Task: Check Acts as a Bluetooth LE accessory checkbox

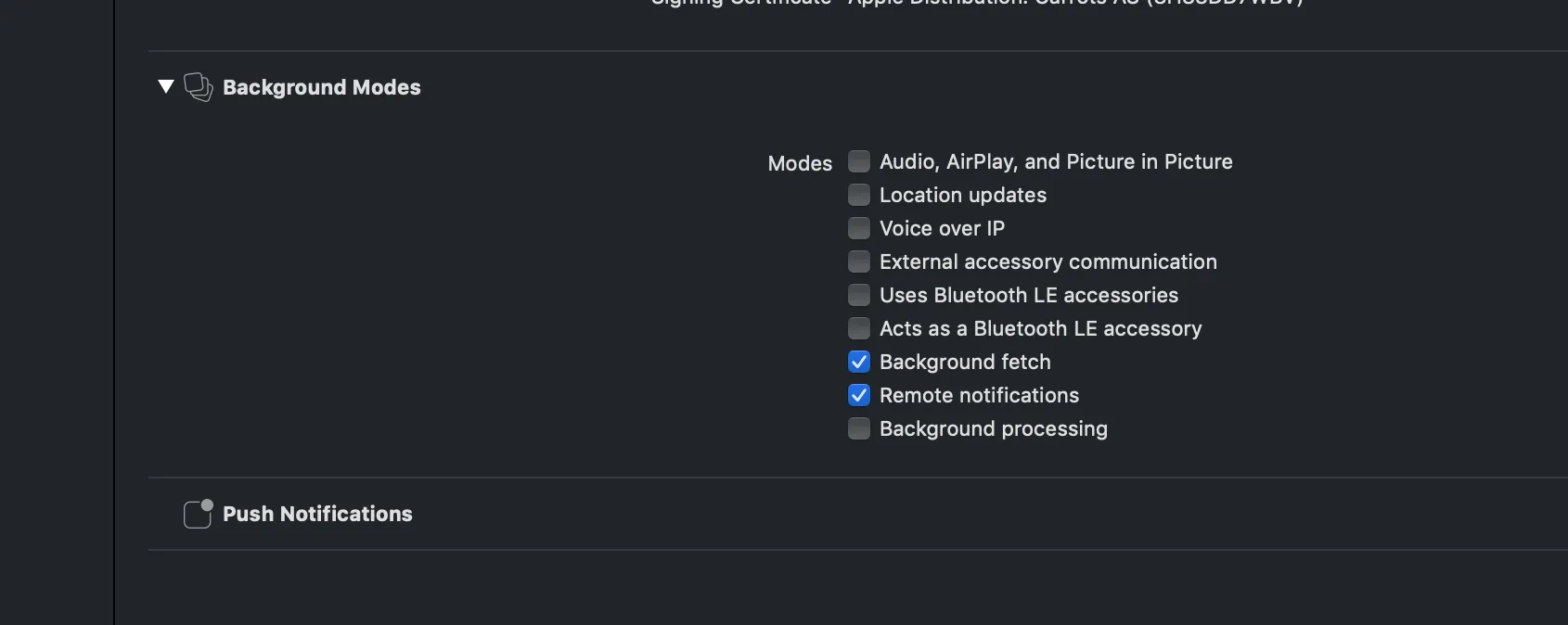Action: (859, 328)
